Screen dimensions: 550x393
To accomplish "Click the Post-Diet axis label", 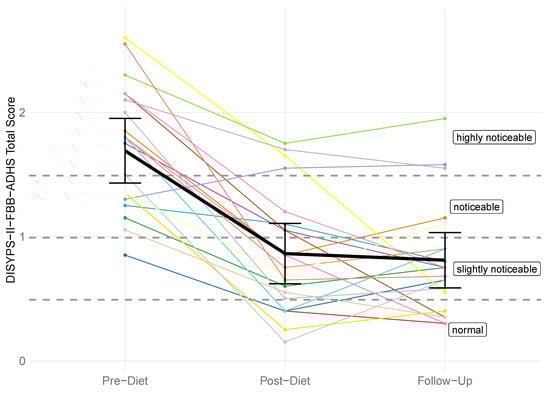I will pyautogui.click(x=285, y=381).
